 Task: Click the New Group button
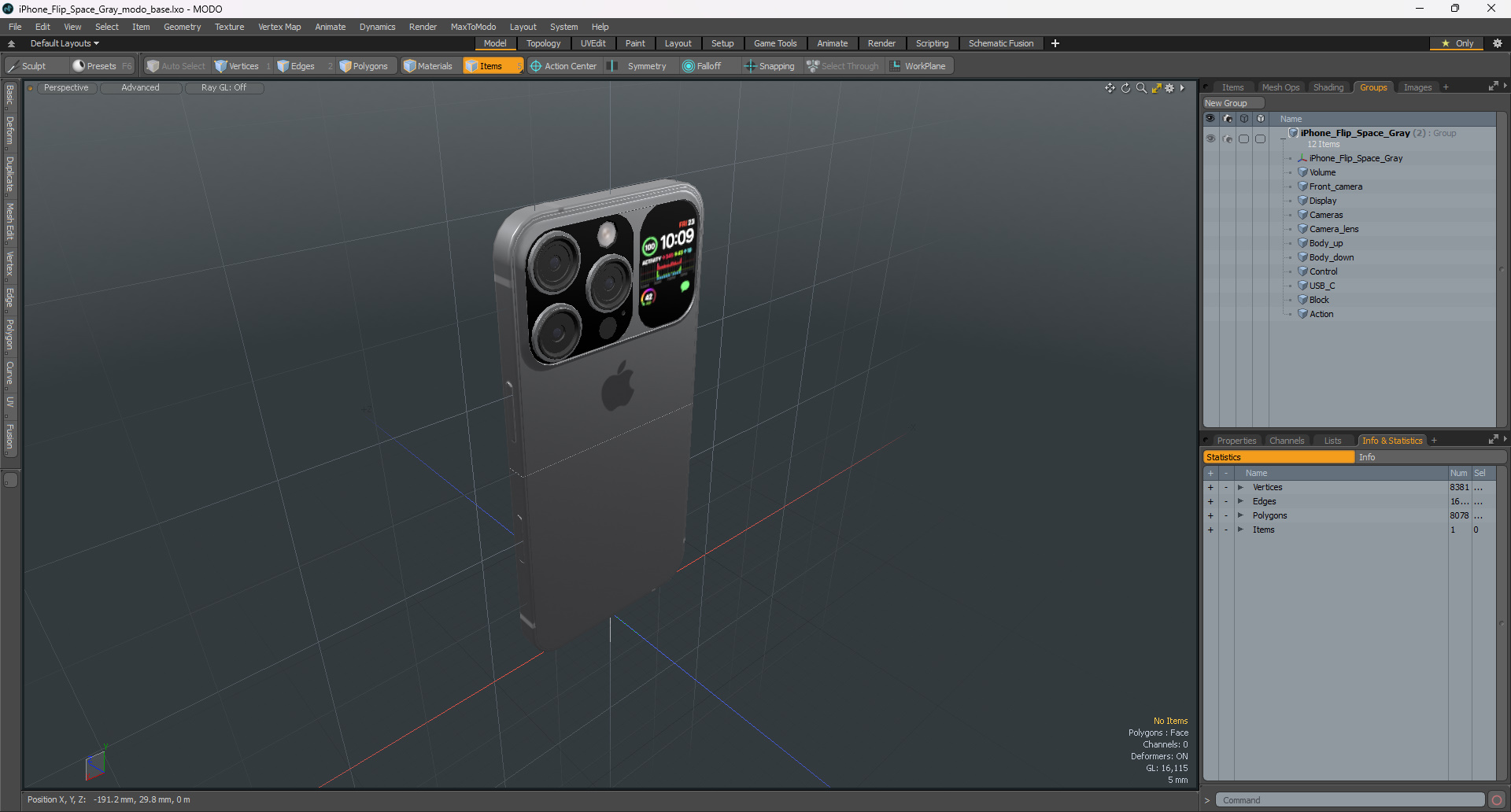tap(1233, 103)
